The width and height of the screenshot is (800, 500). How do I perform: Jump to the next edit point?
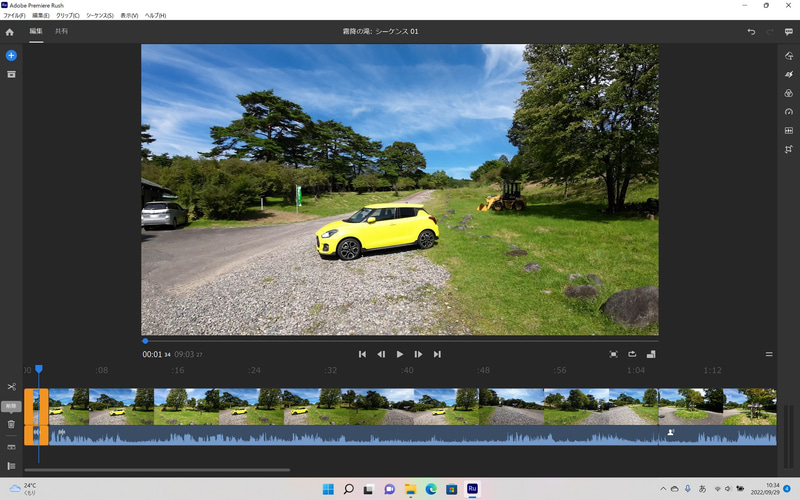pyautogui.click(x=437, y=354)
